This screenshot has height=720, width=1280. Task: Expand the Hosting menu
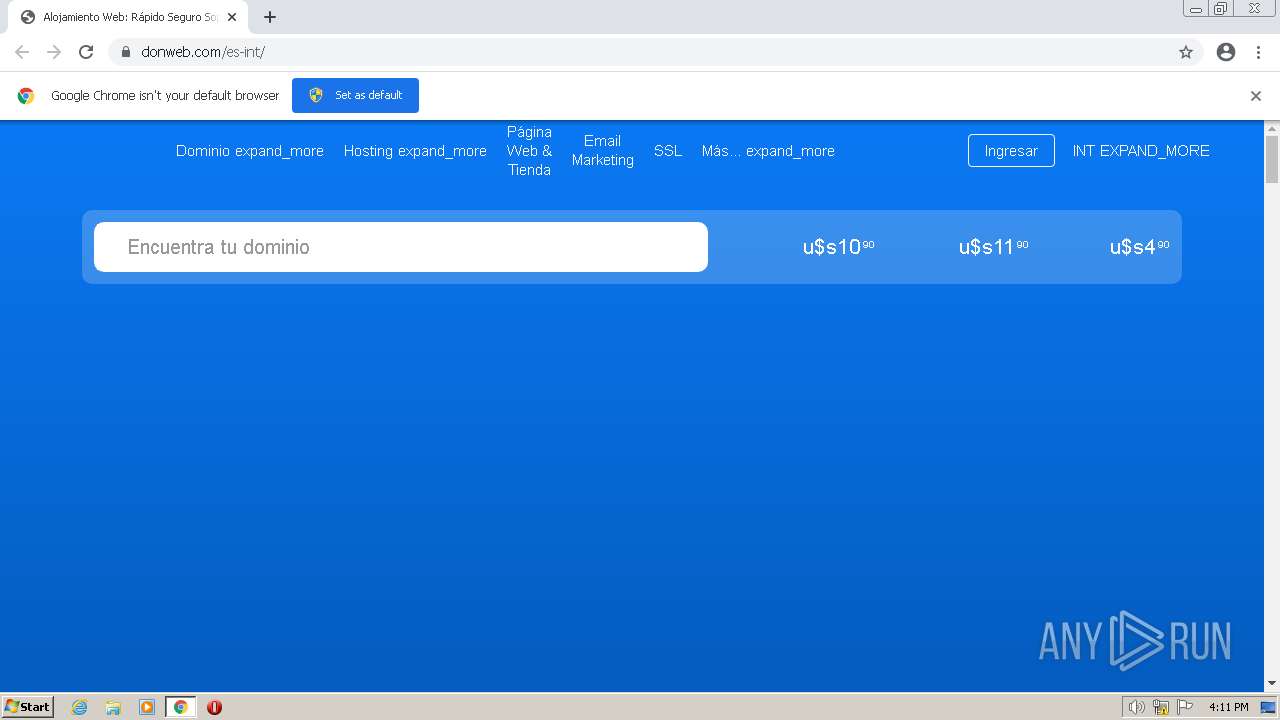(415, 151)
